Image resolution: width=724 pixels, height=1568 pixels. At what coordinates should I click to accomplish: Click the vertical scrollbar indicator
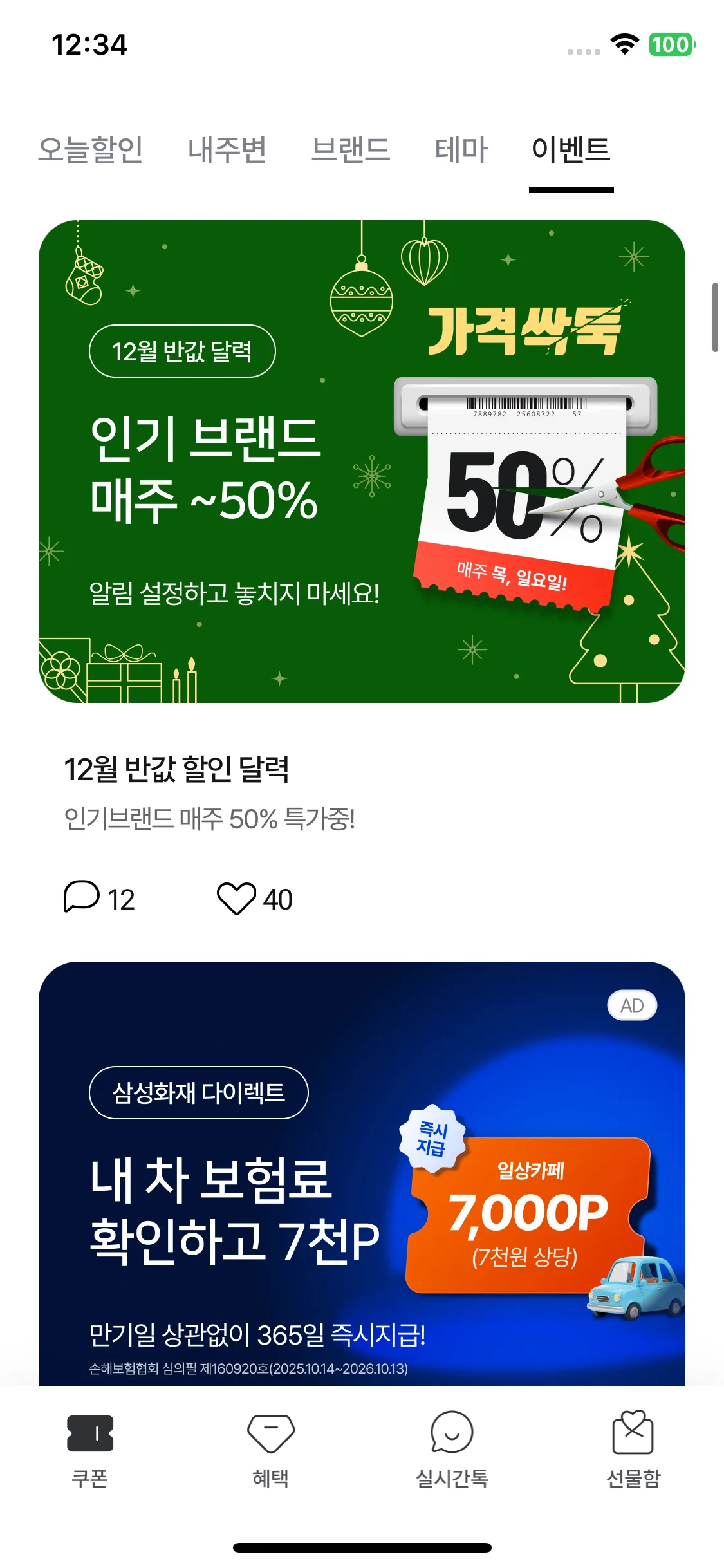(715, 317)
